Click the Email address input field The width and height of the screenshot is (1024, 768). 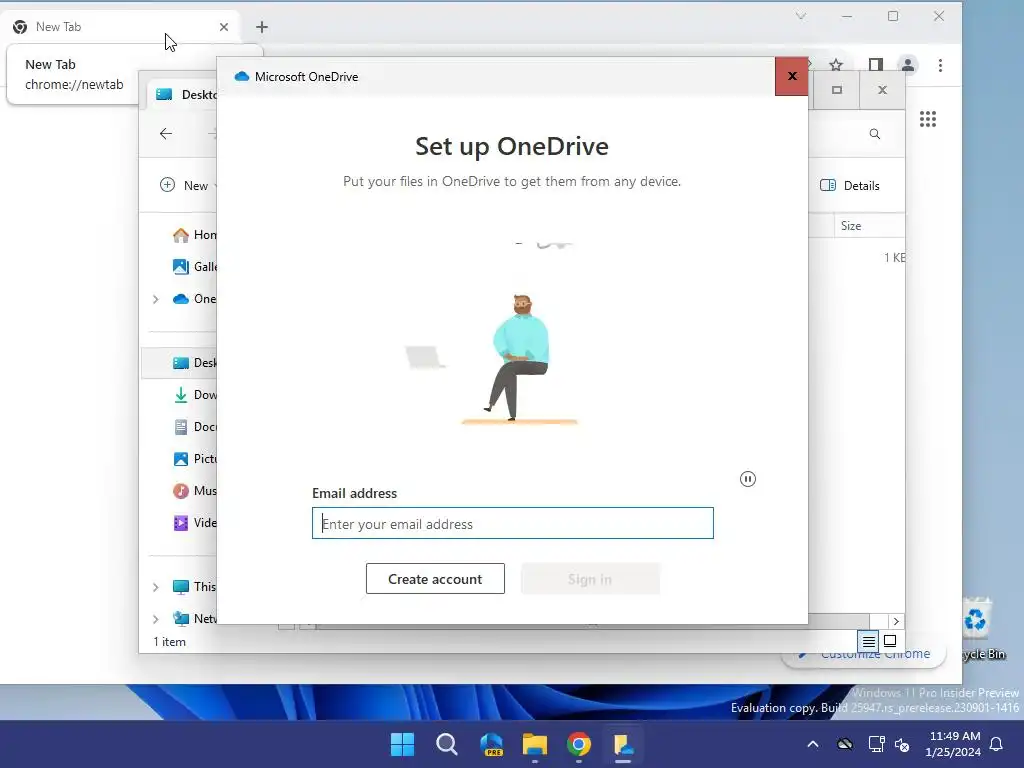coord(513,523)
